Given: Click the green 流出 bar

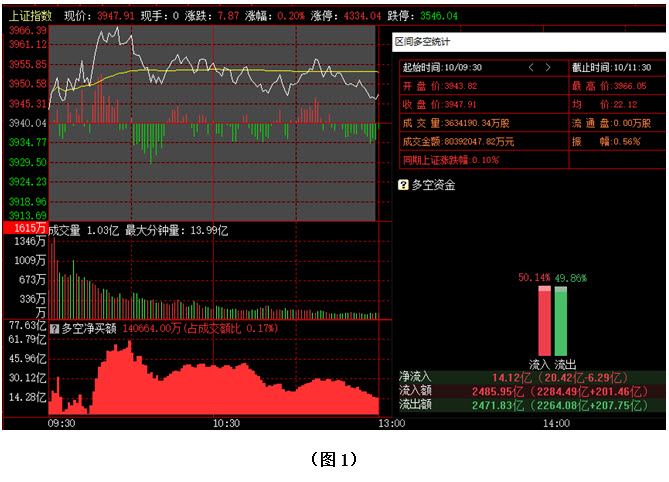Looking at the screenshot, I should (x=561, y=321).
